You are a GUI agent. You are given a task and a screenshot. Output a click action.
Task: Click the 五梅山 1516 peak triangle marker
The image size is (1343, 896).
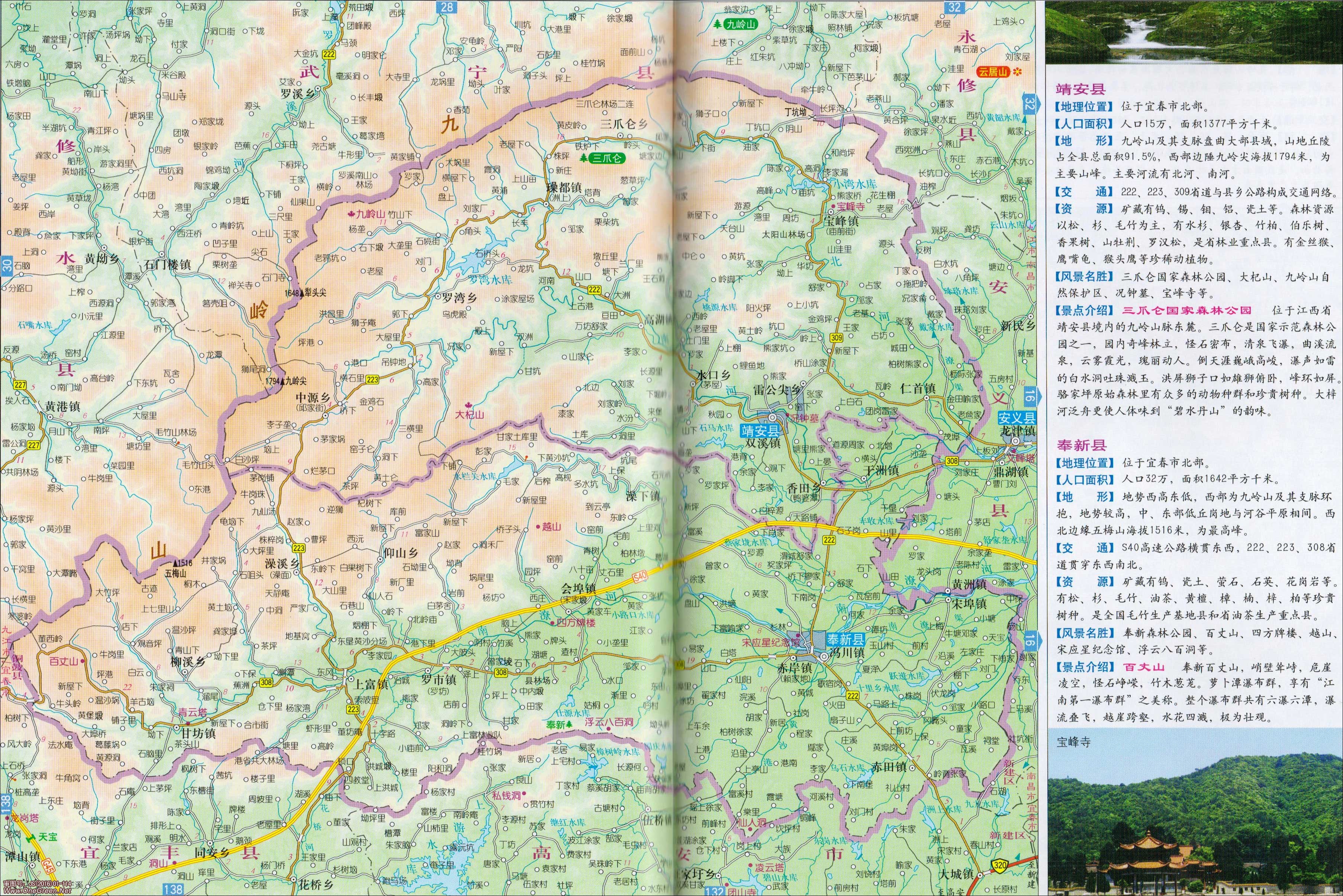(x=175, y=563)
